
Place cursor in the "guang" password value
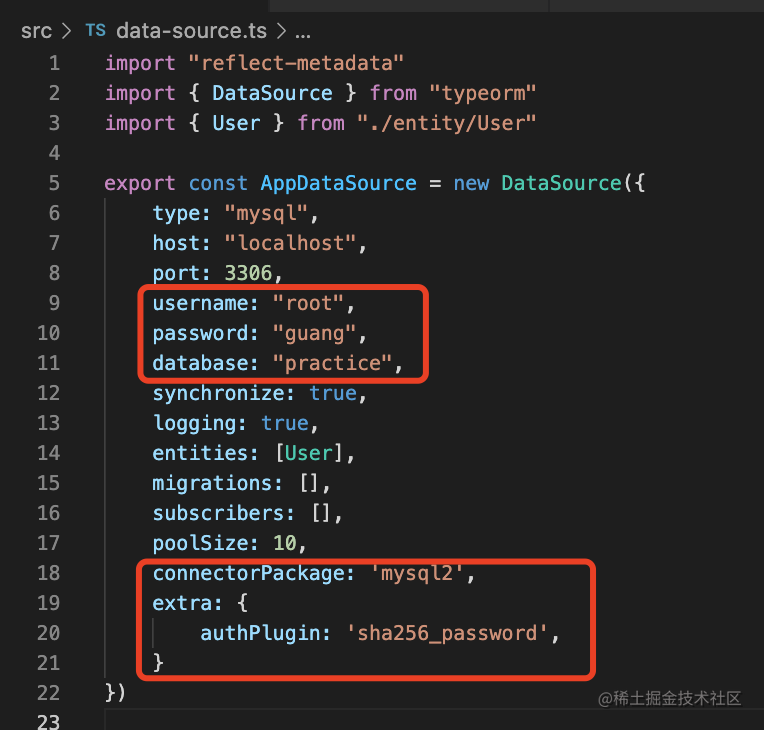click(x=313, y=333)
